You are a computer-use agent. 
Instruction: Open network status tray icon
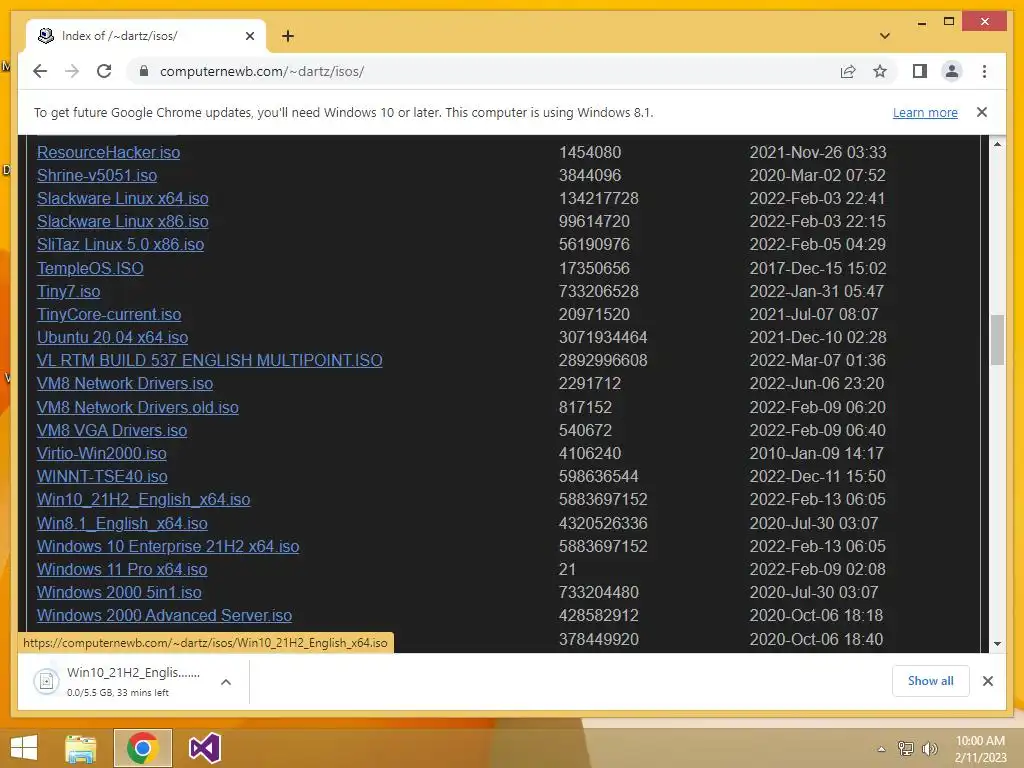(x=906, y=749)
